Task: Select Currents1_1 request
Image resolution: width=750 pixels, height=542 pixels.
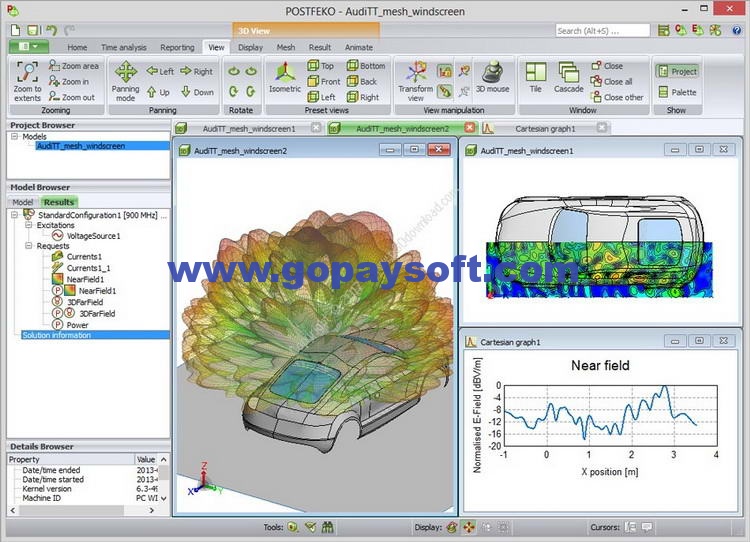Action: pyautogui.click(x=88, y=268)
